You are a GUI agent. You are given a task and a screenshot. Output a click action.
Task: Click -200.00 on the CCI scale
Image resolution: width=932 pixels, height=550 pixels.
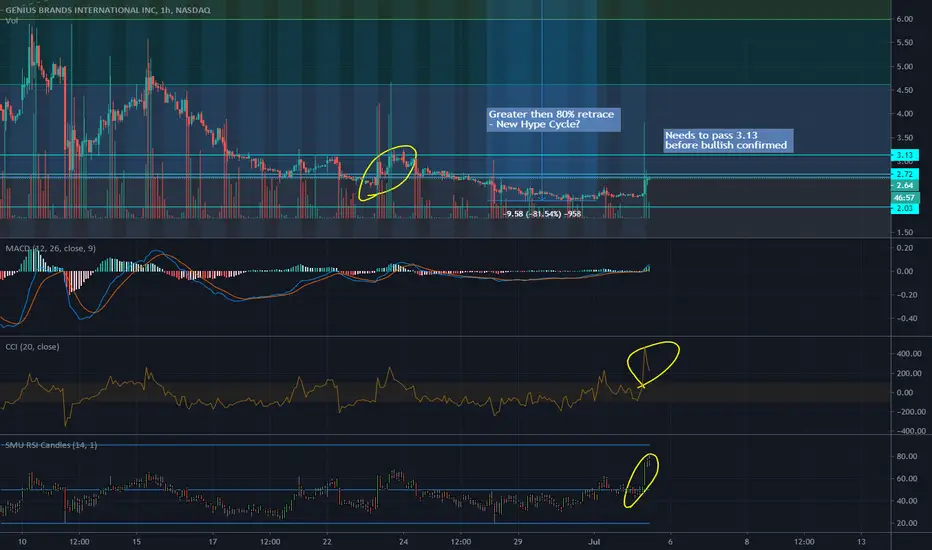909,411
